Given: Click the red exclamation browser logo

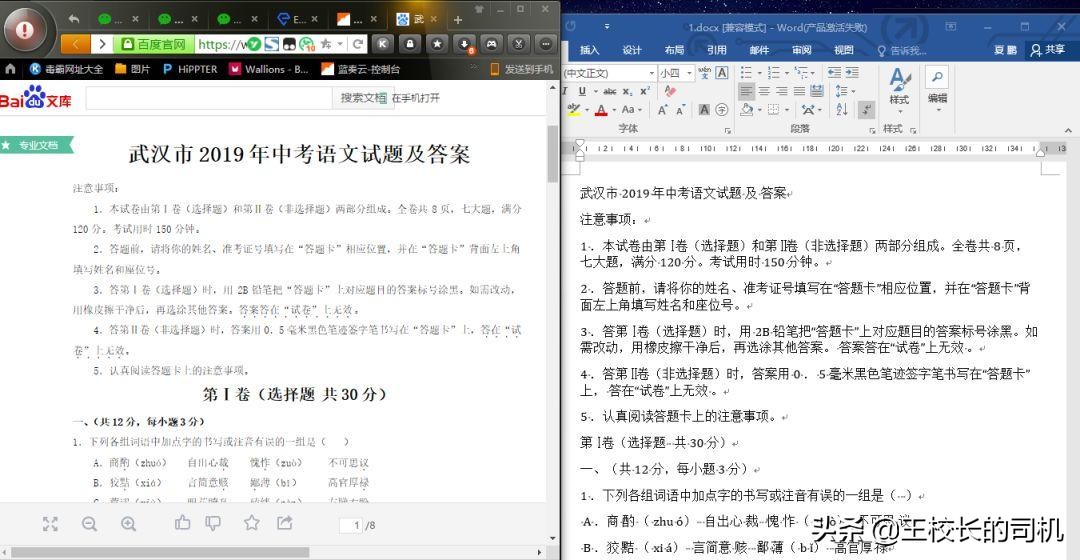Looking at the screenshot, I should pyautogui.click(x=25, y=30).
